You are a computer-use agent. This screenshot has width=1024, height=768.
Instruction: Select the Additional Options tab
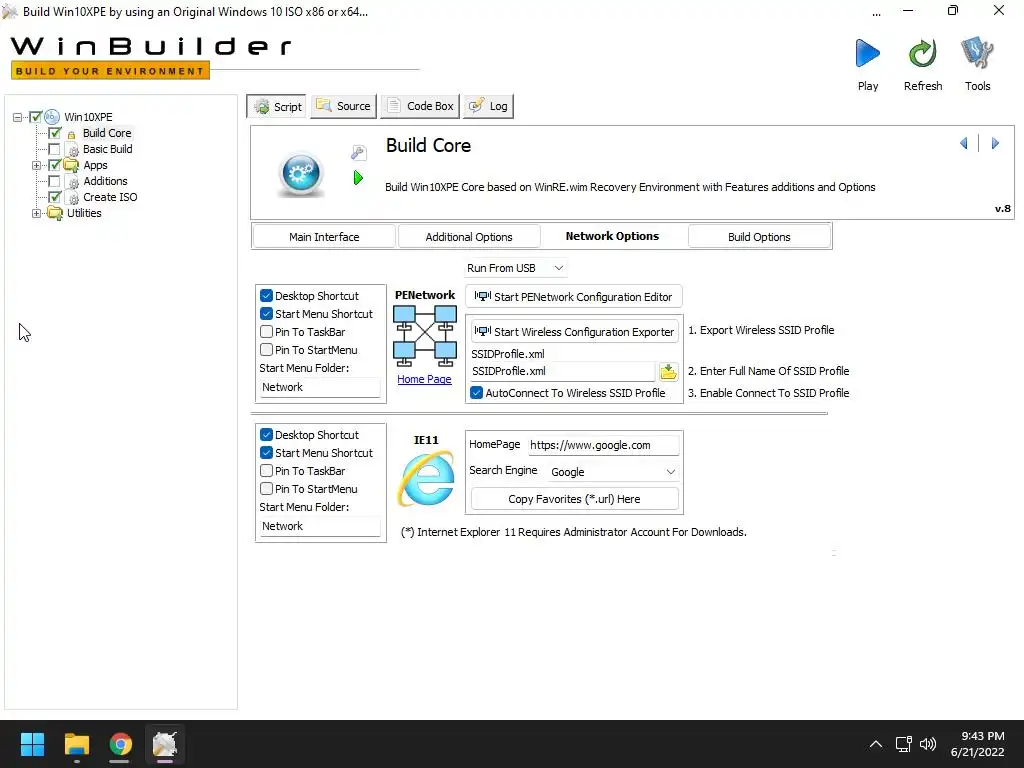click(x=469, y=236)
